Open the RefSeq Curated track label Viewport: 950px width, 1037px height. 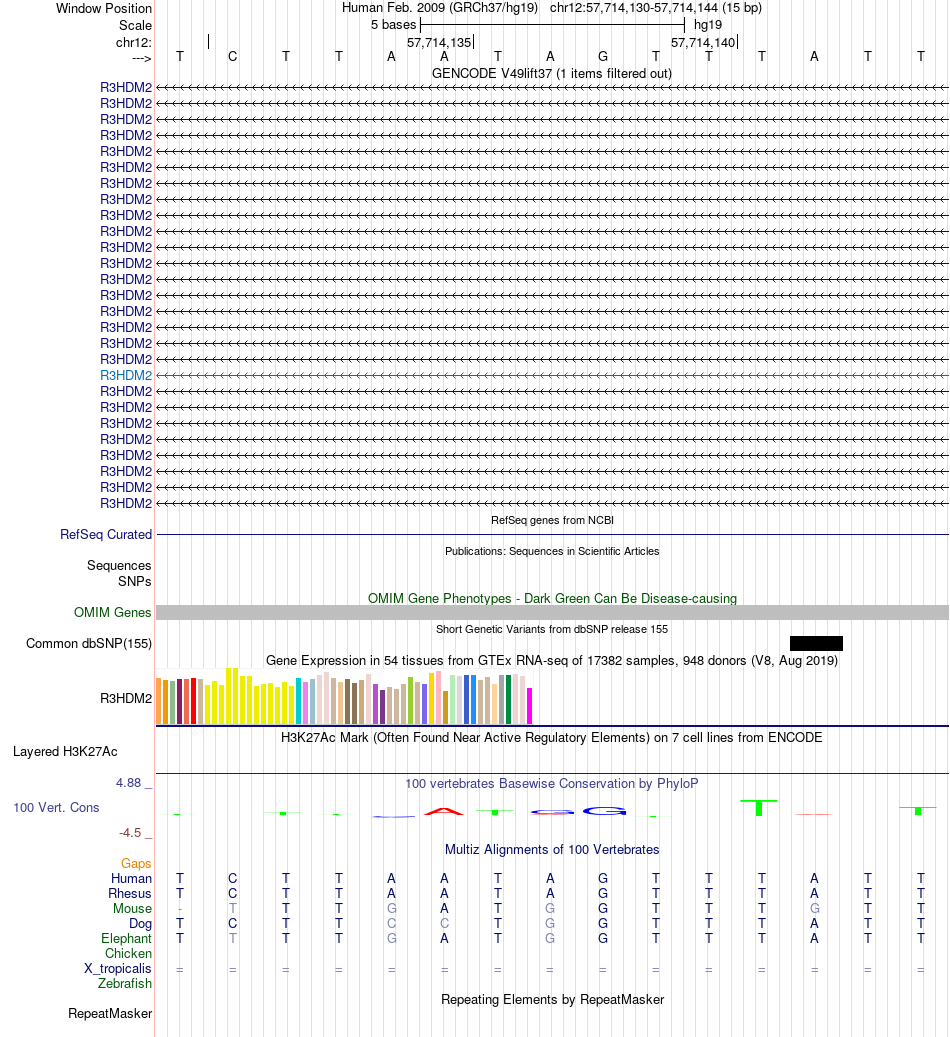(x=106, y=534)
